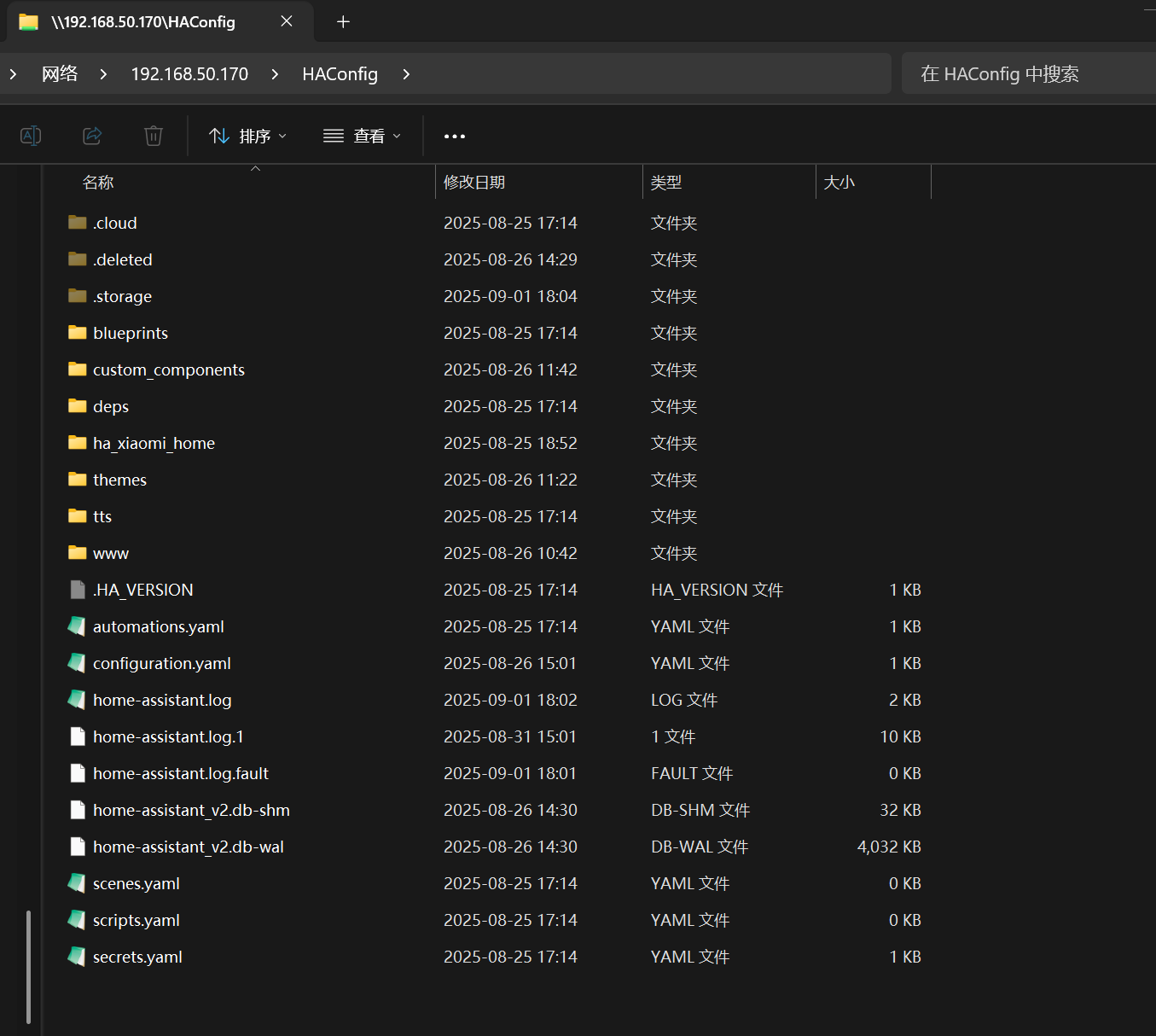Viewport: 1156px width, 1036px height.
Task: Sort by 修改日期 column header
Action: 474,183
